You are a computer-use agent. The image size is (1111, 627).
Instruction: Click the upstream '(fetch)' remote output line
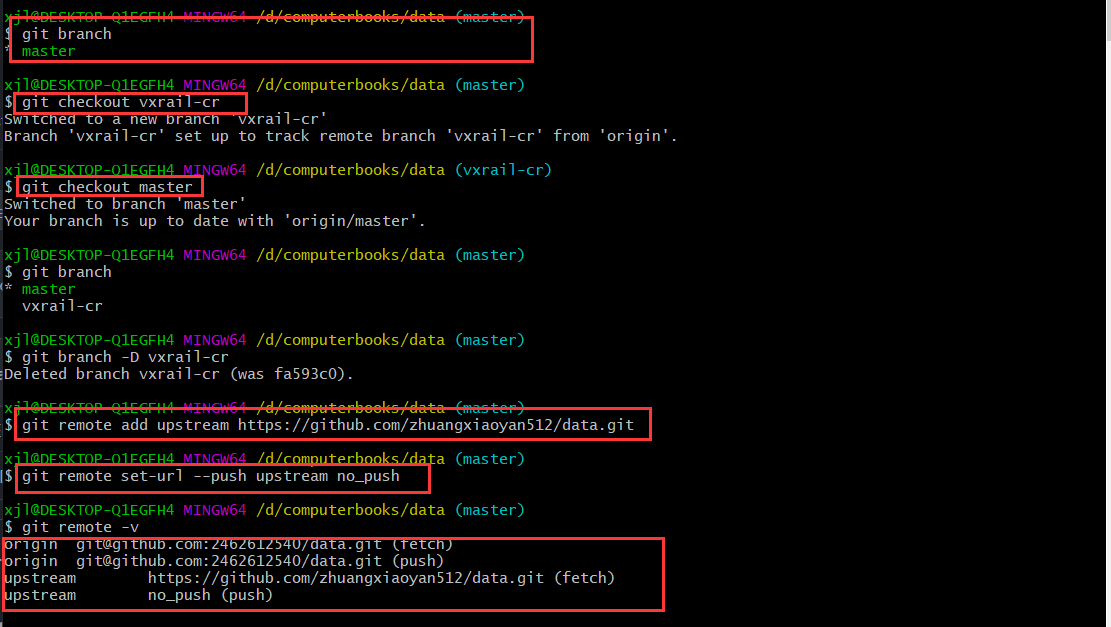click(x=310, y=578)
